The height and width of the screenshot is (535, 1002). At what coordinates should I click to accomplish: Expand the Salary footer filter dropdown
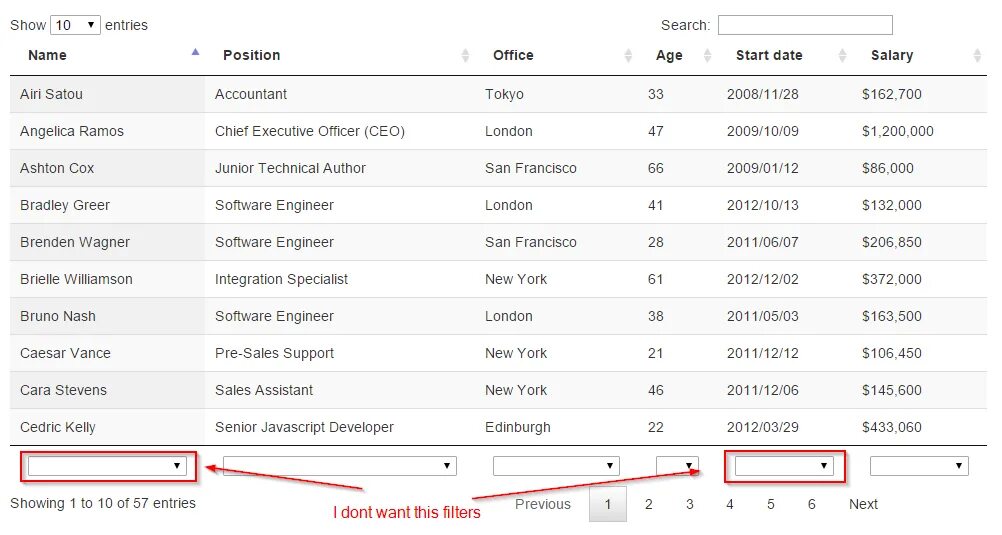tap(919, 466)
